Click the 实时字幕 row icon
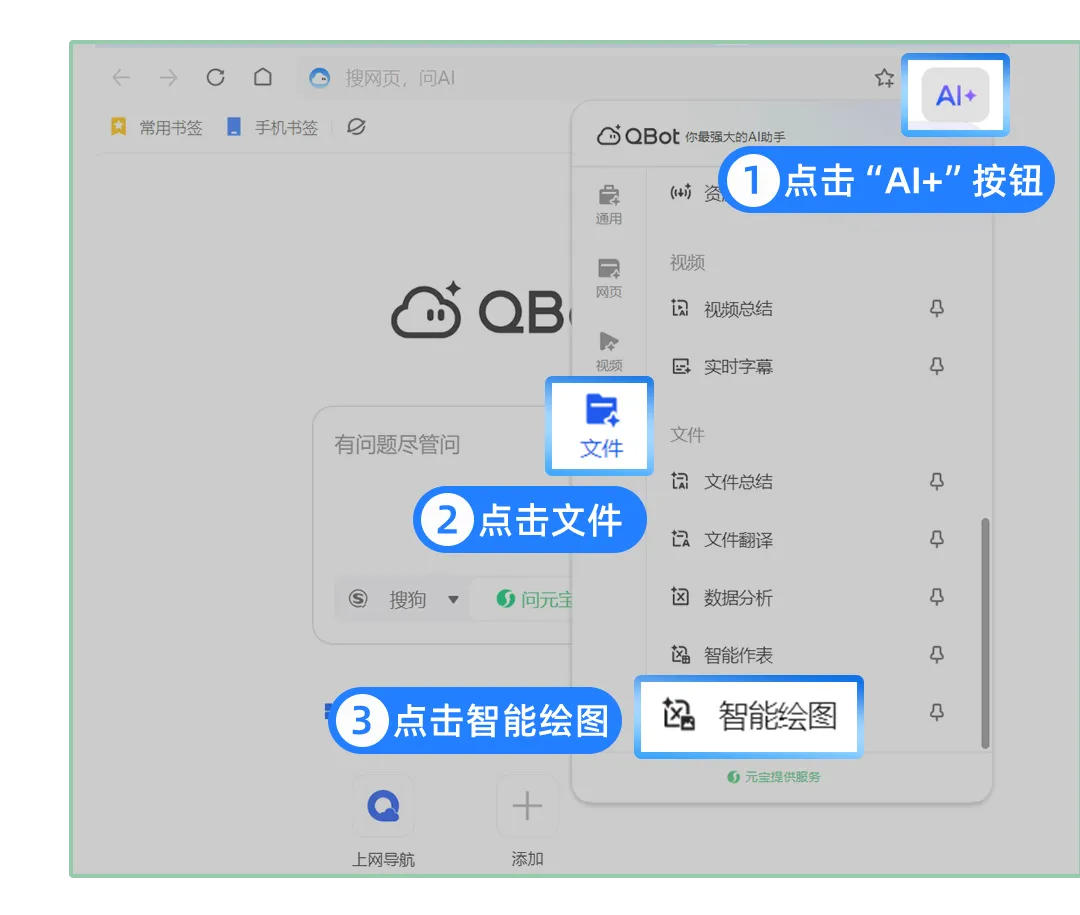Image resolution: width=1080 pixels, height=915 pixels. [x=681, y=366]
